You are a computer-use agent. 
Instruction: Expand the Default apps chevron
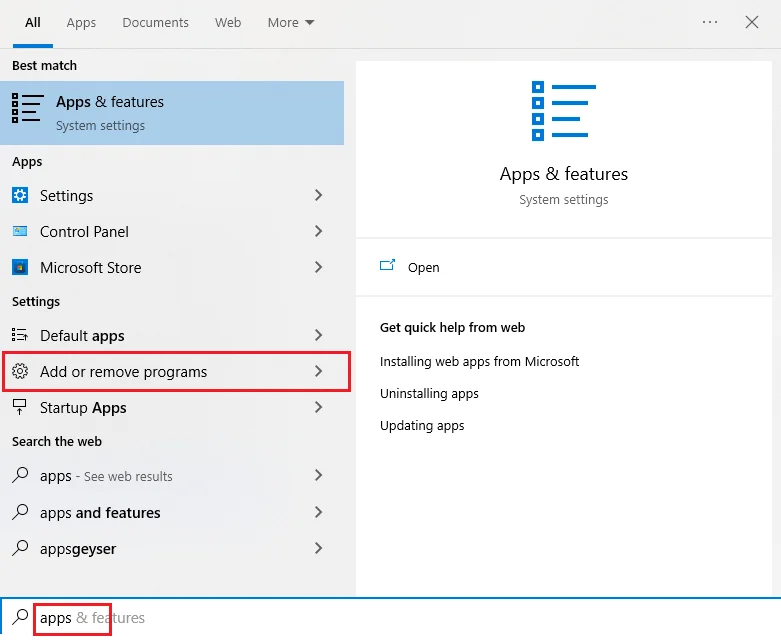319,335
